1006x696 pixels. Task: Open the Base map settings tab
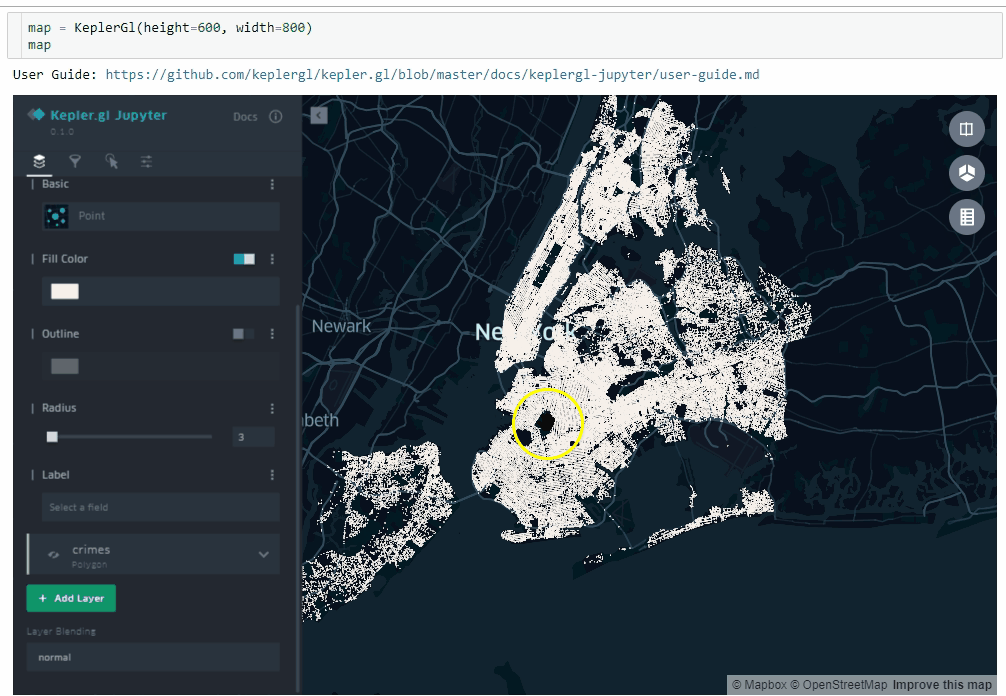[146, 161]
